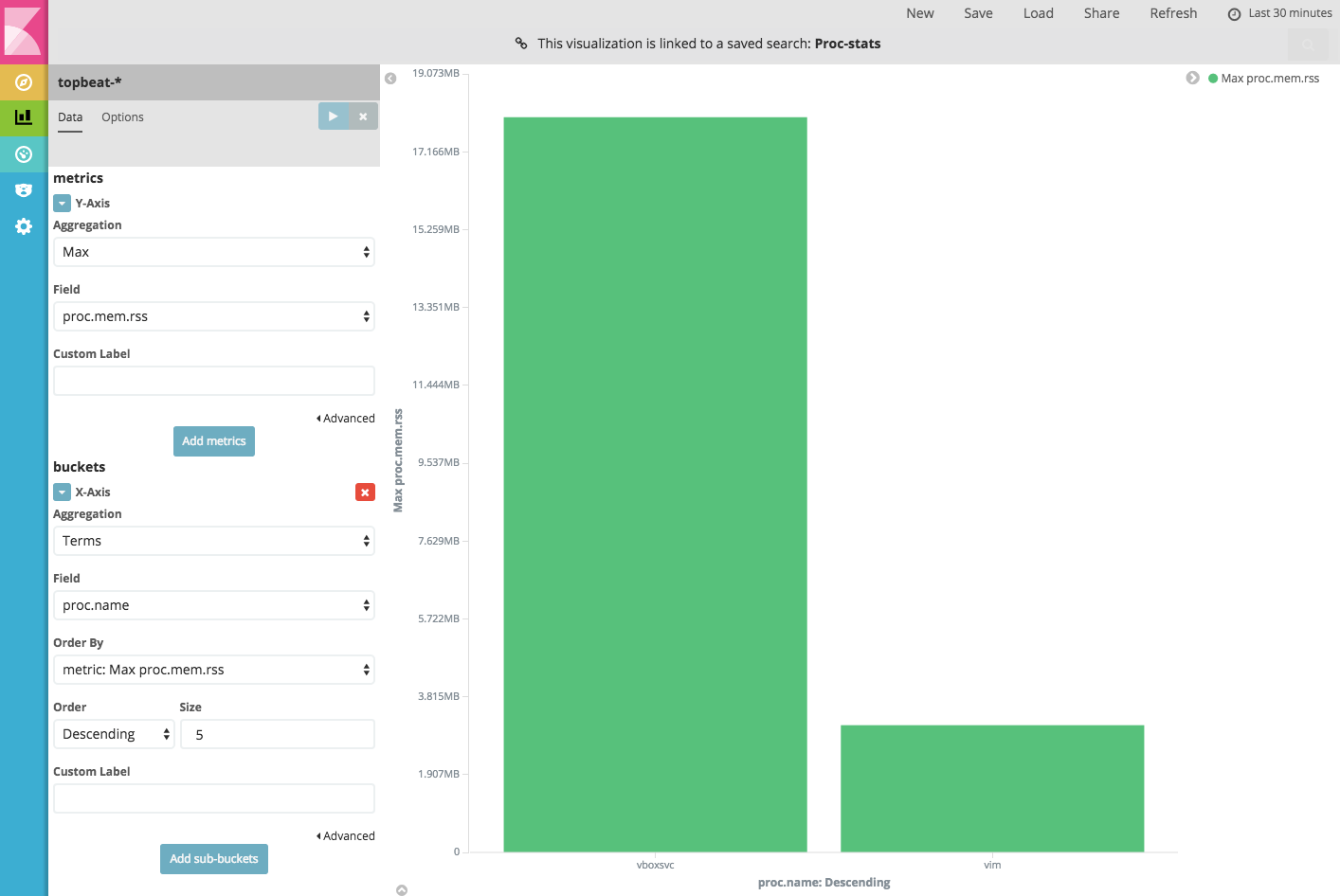Click the clock icon for time range
This screenshot has height=896, width=1340.
tap(1234, 14)
